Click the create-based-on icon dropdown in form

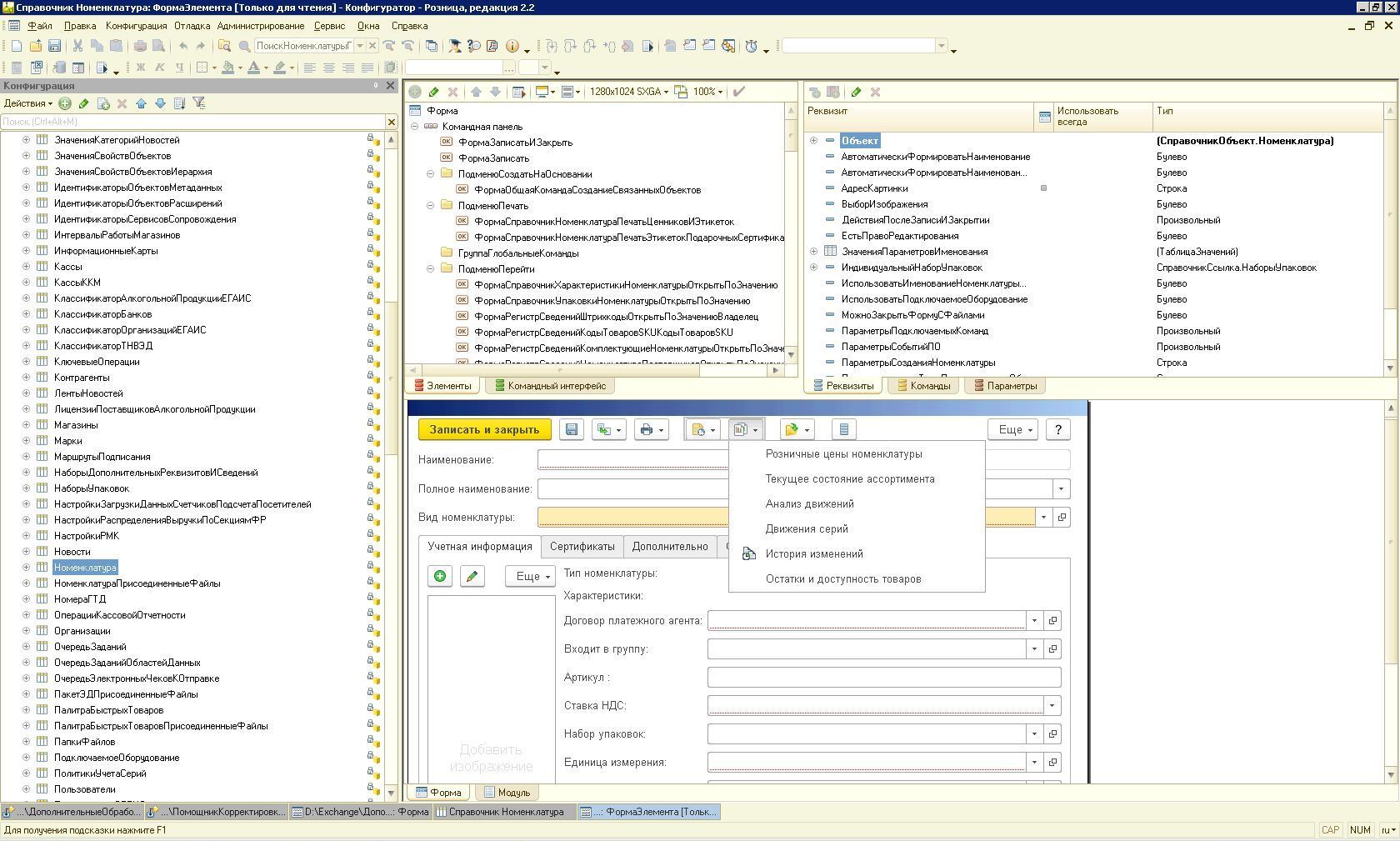[607, 429]
